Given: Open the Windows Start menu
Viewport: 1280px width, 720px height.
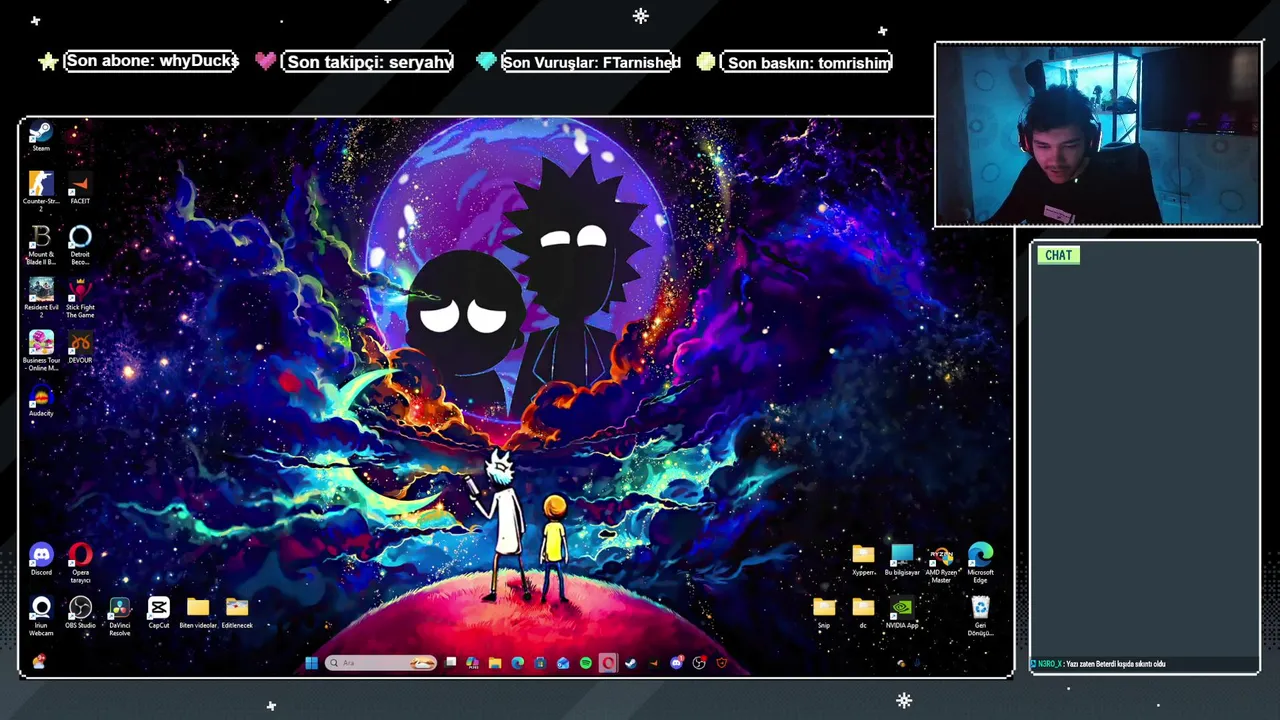Looking at the screenshot, I should (311, 663).
